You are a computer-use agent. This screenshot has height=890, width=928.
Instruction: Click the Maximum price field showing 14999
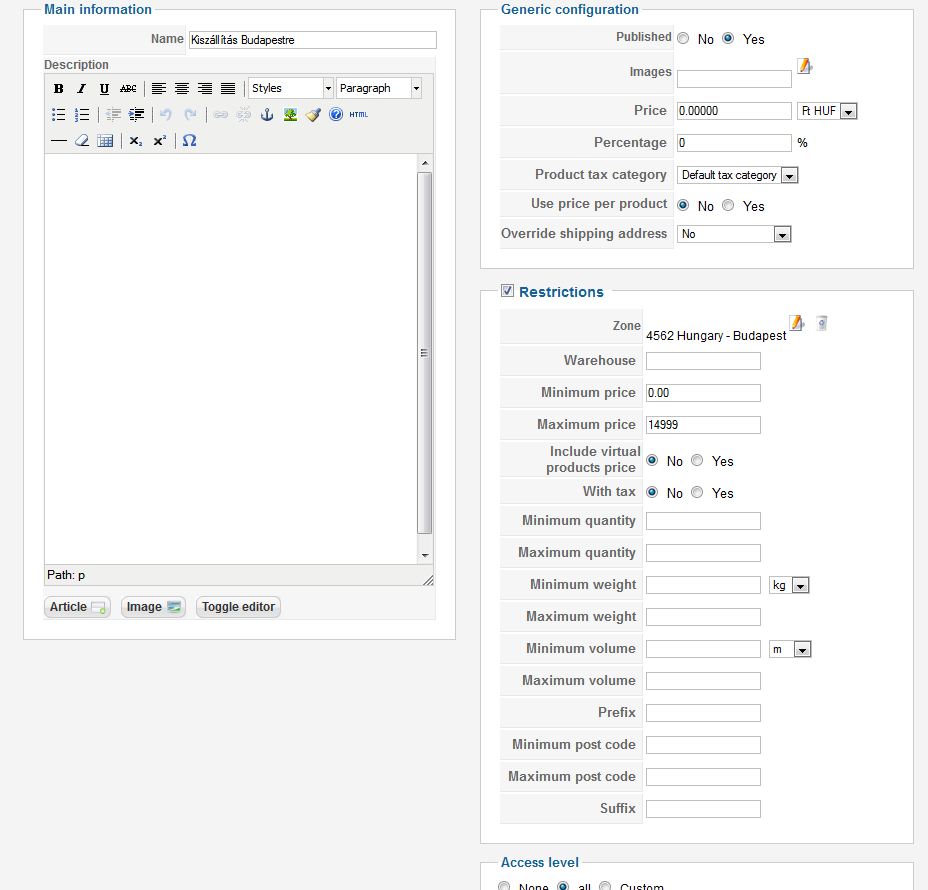[703, 425]
